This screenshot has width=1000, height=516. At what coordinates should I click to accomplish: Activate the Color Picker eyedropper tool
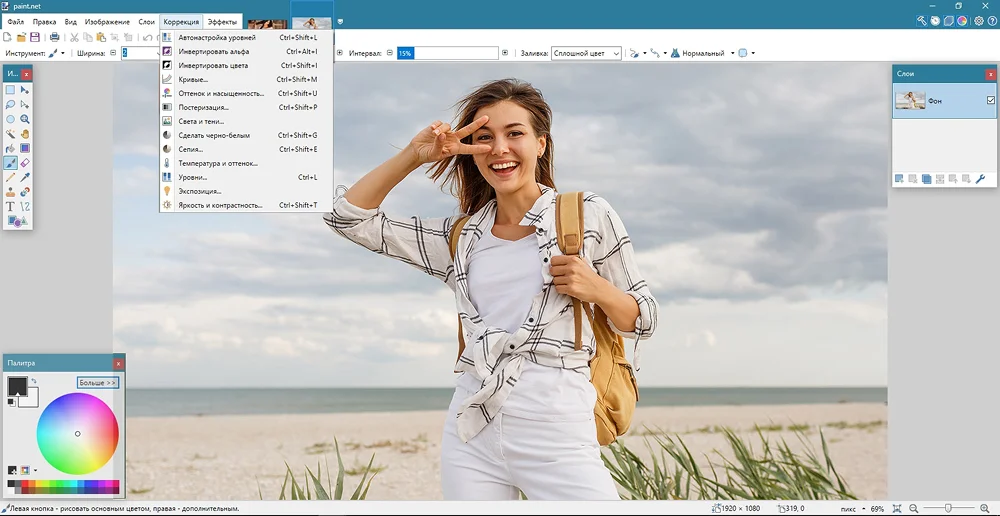(25, 177)
